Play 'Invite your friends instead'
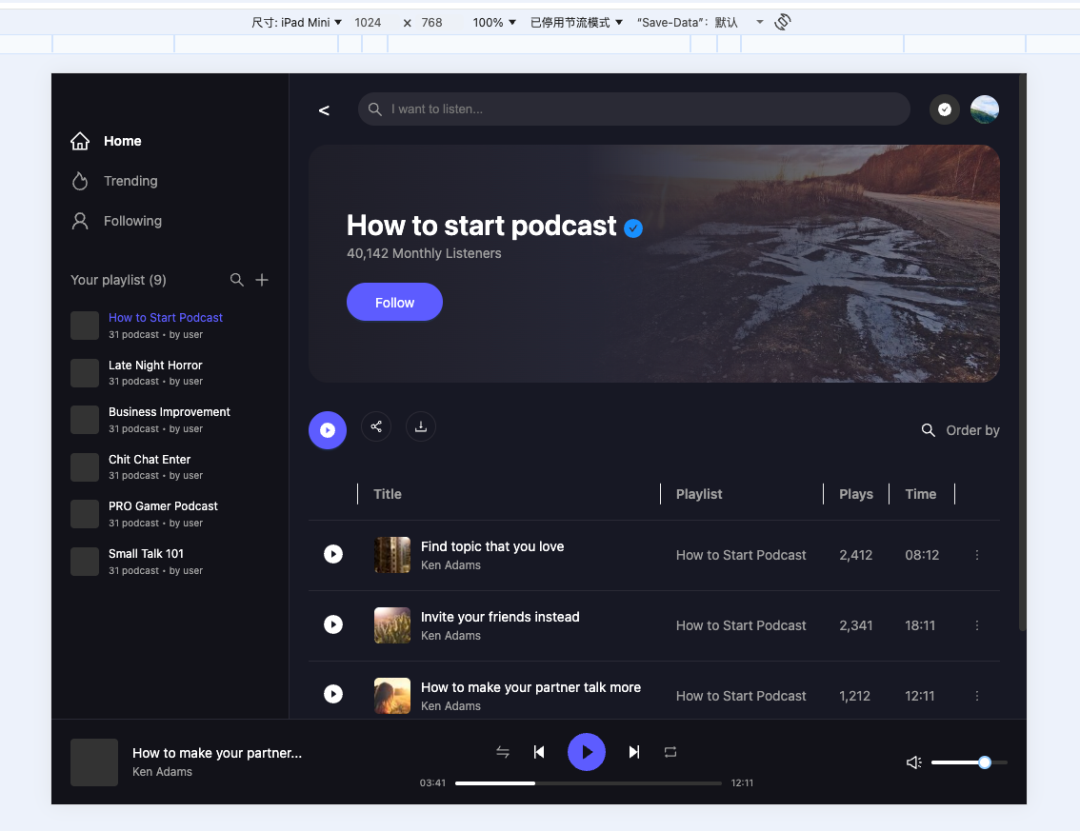 [333, 624]
